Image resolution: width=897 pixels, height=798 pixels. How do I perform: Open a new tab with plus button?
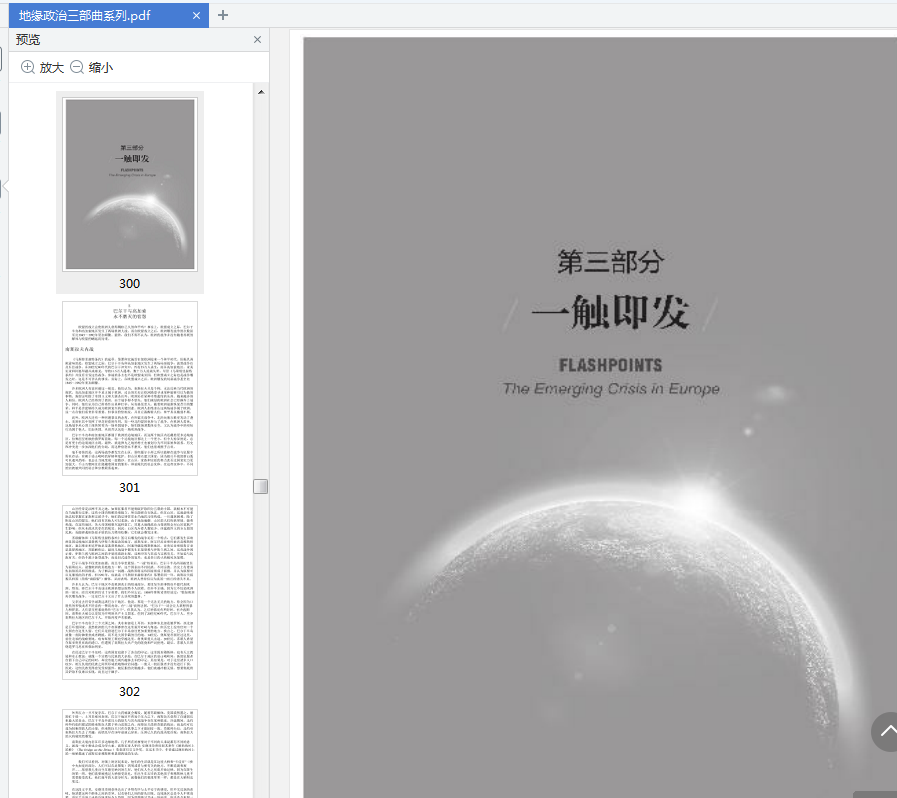point(223,15)
